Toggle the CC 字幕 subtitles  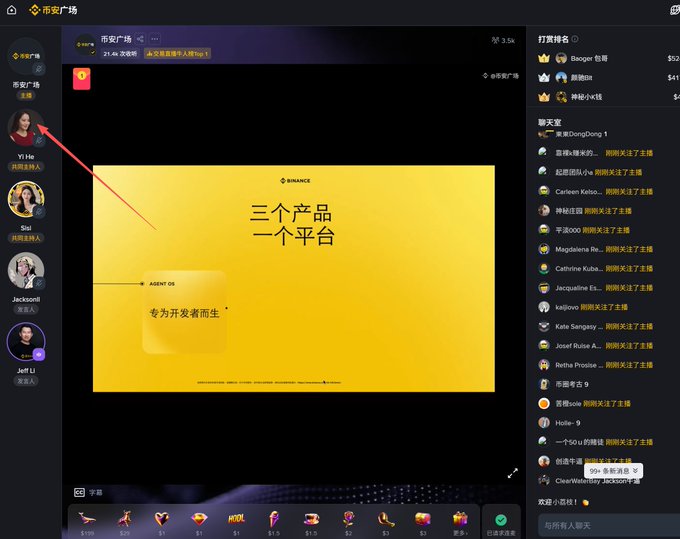pos(88,492)
